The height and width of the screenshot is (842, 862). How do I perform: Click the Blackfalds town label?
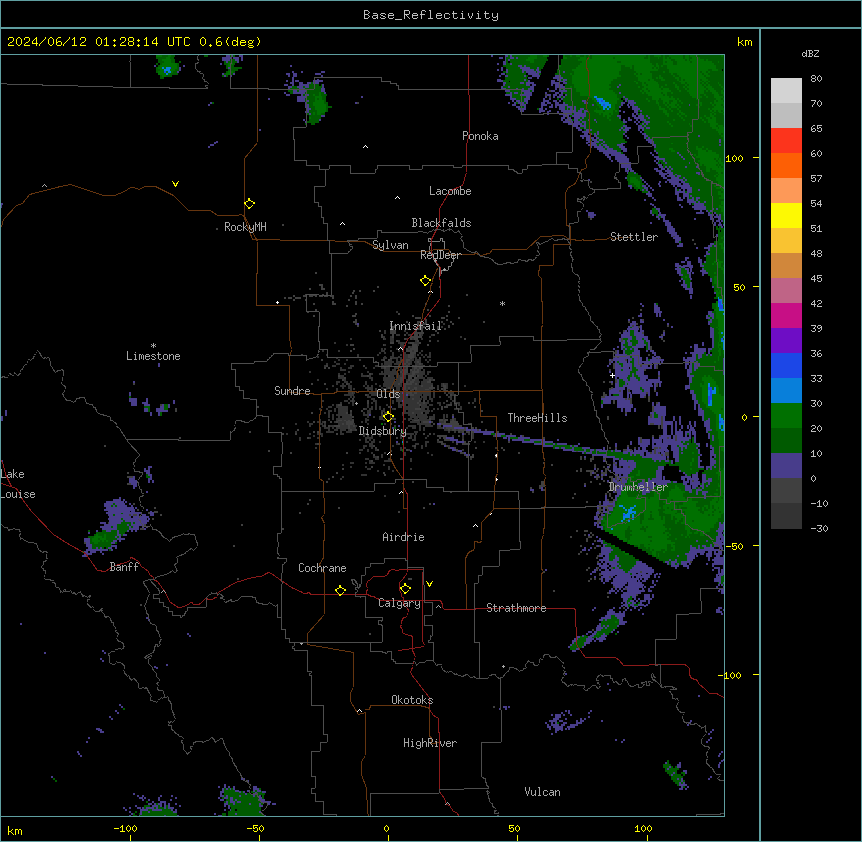441,223
